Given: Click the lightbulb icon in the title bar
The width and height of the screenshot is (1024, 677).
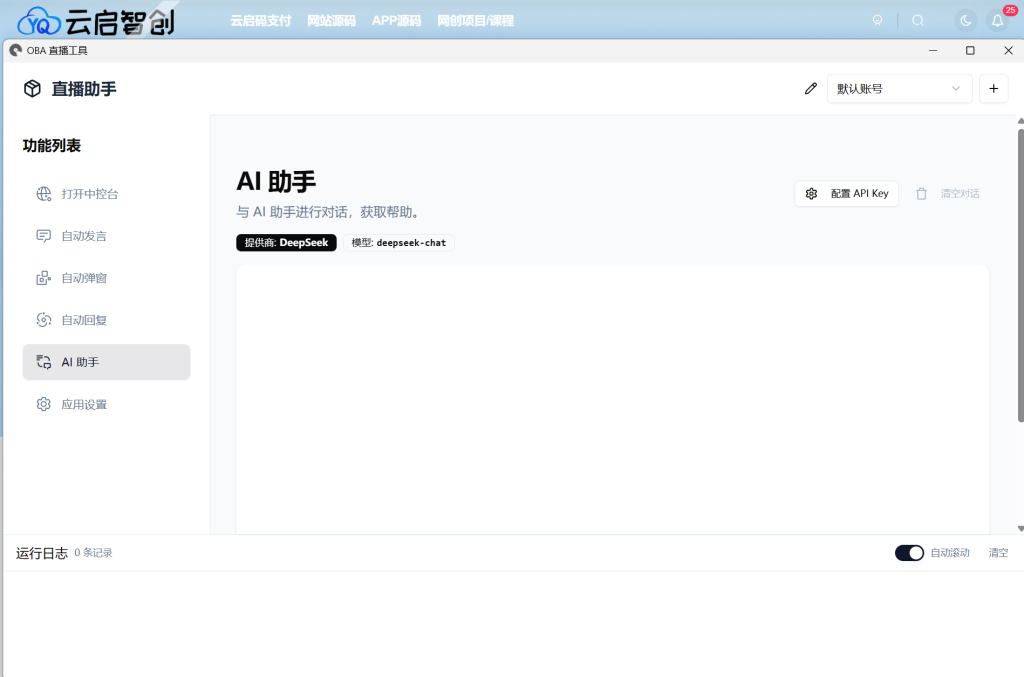Looking at the screenshot, I should (878, 19).
